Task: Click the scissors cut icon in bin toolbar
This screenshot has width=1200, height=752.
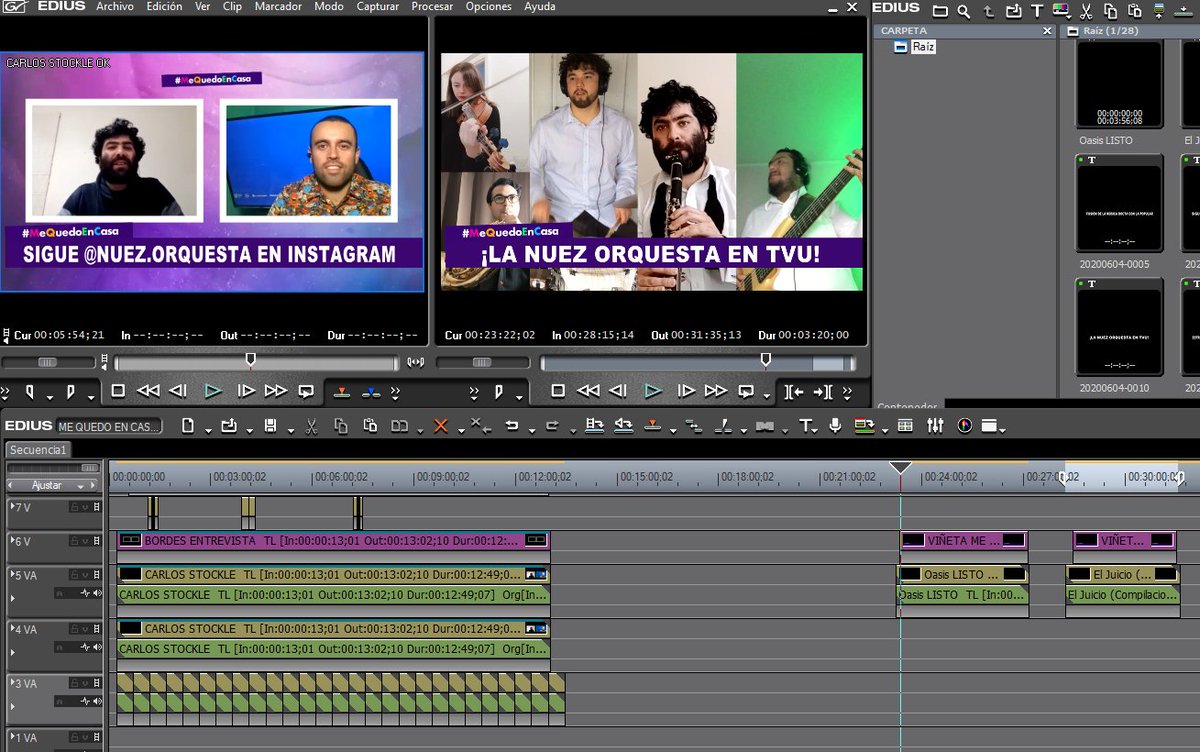Action: [x=1086, y=11]
